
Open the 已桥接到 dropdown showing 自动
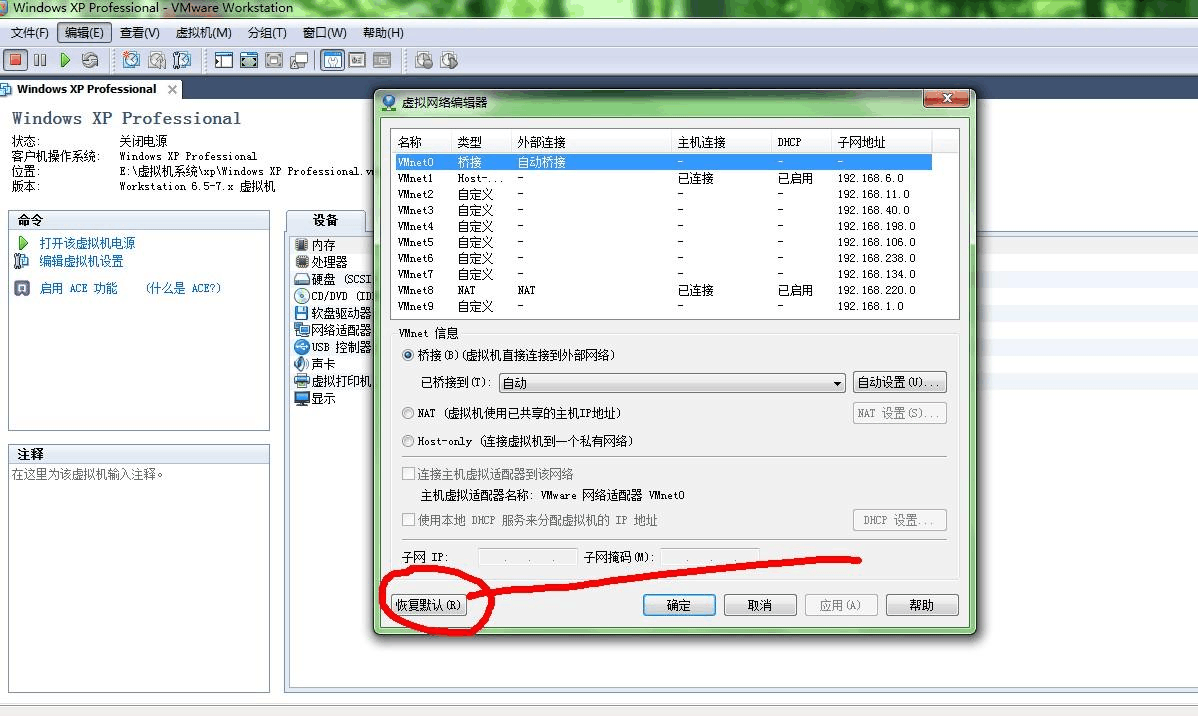point(672,383)
